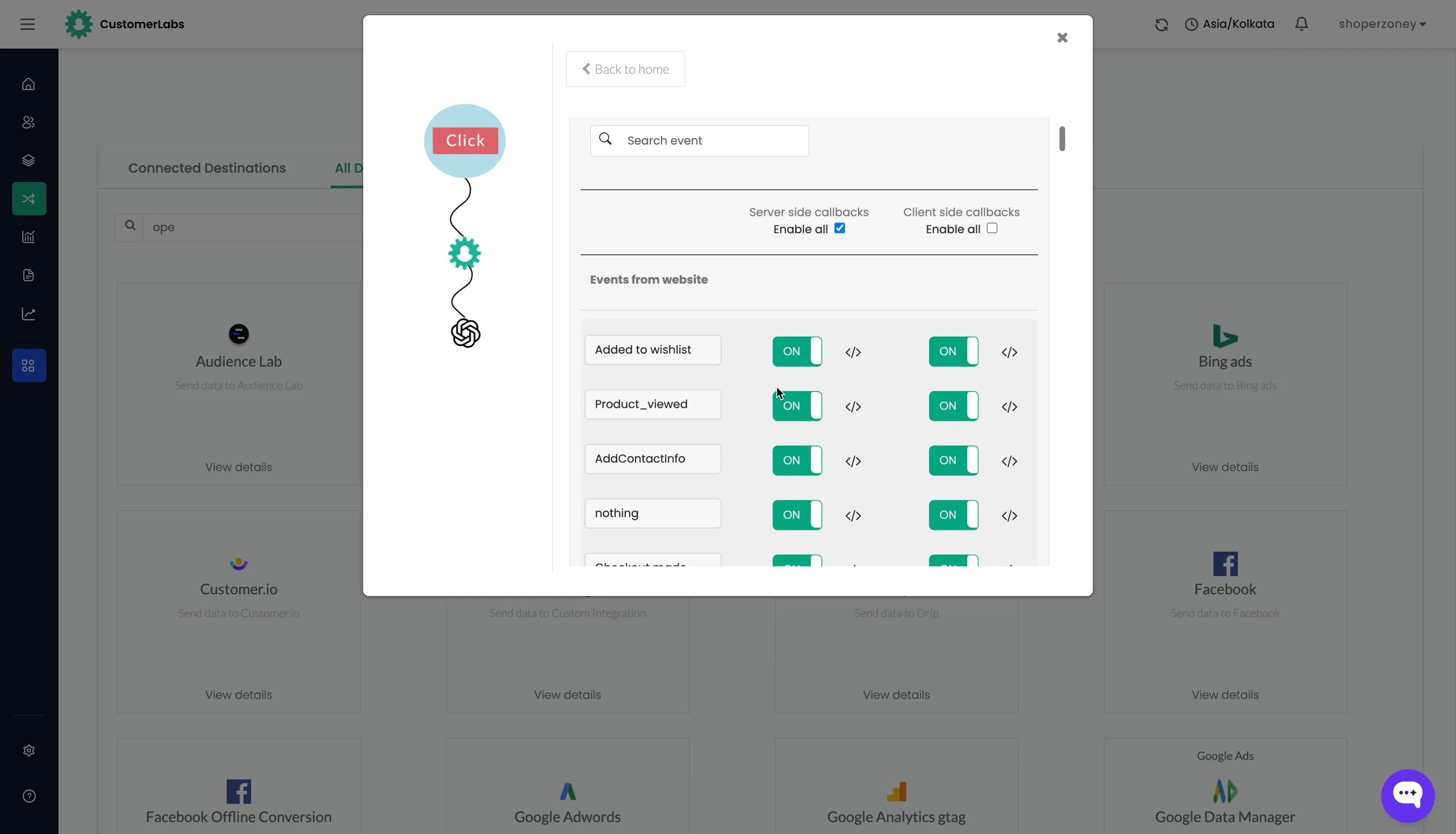Screen dimensions: 1456x834
Task: Open the purple chat widget bubble
Action: (1408, 795)
